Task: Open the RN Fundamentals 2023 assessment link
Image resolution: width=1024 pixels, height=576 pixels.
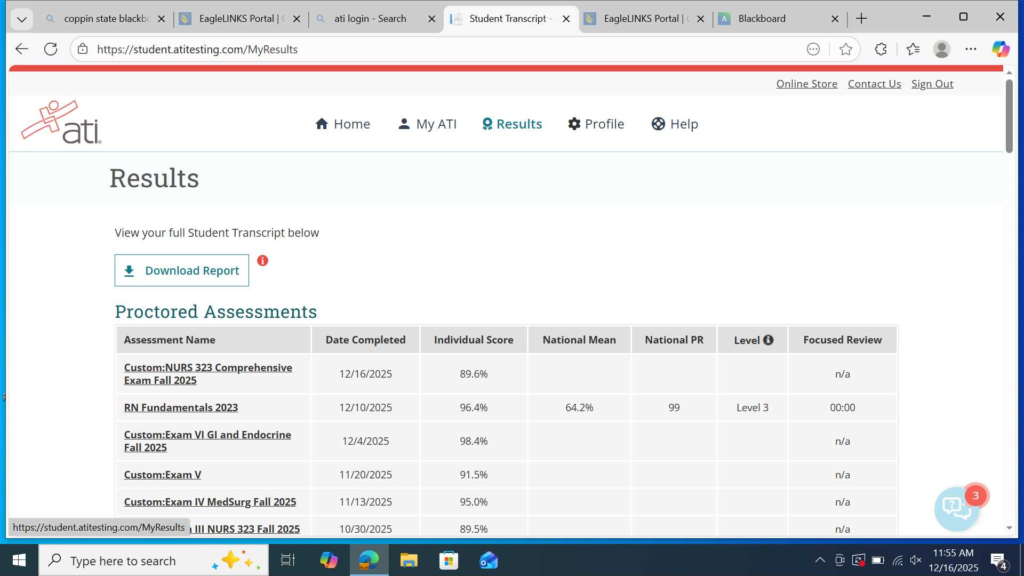Action: pyautogui.click(x=181, y=408)
